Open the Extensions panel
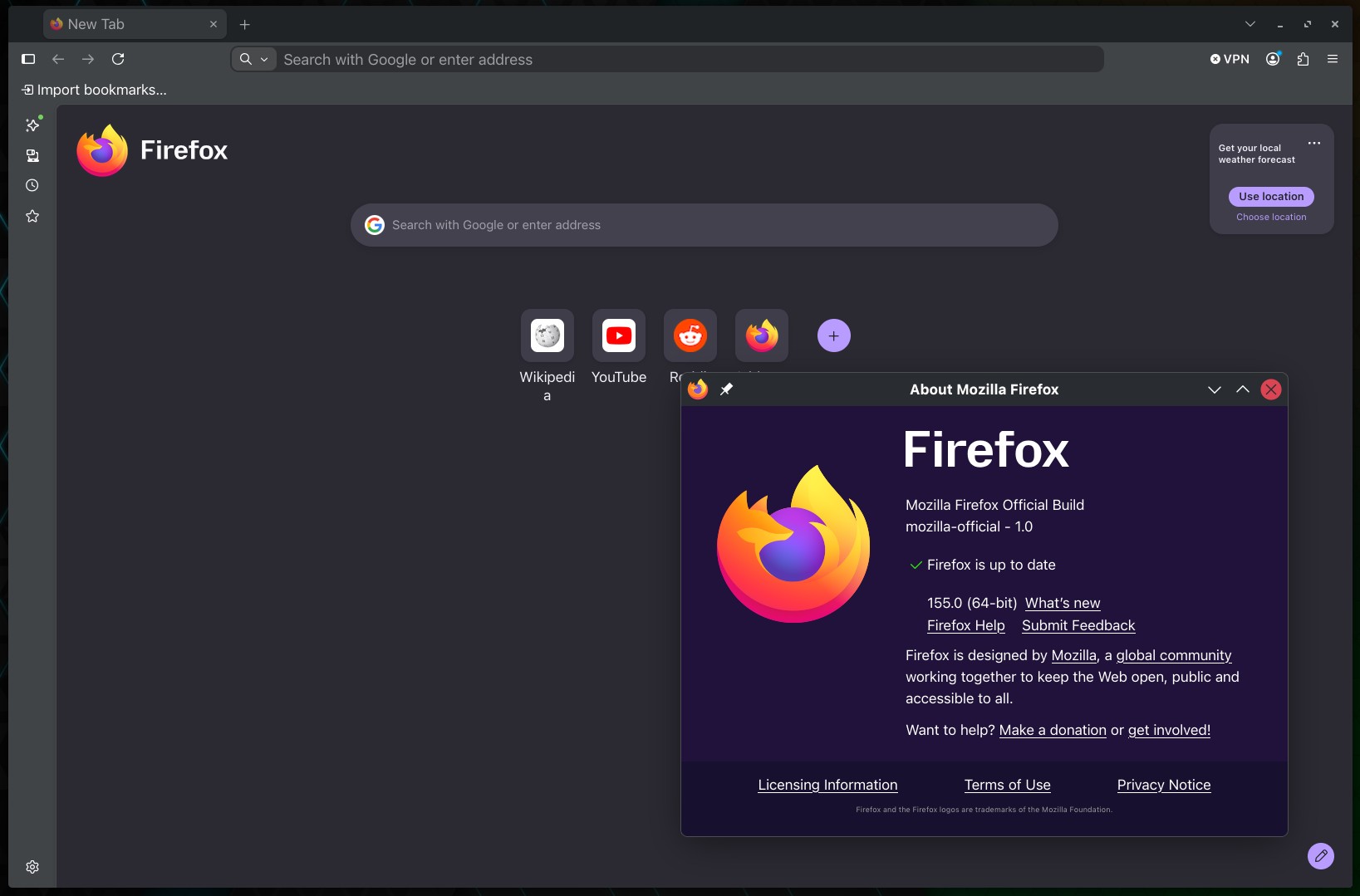Screen dimensions: 1360x896 click(x=1303, y=59)
